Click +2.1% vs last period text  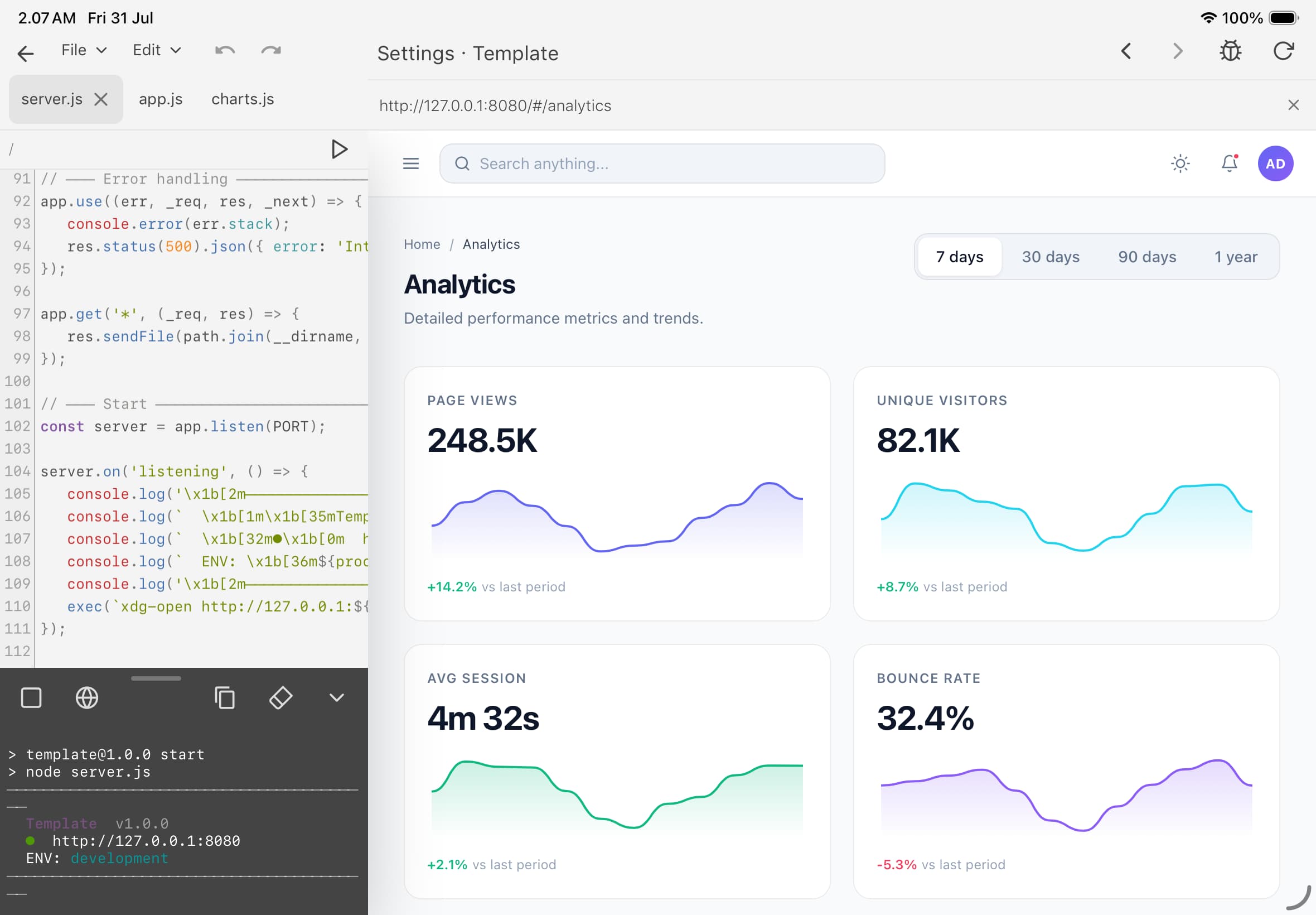click(492, 865)
